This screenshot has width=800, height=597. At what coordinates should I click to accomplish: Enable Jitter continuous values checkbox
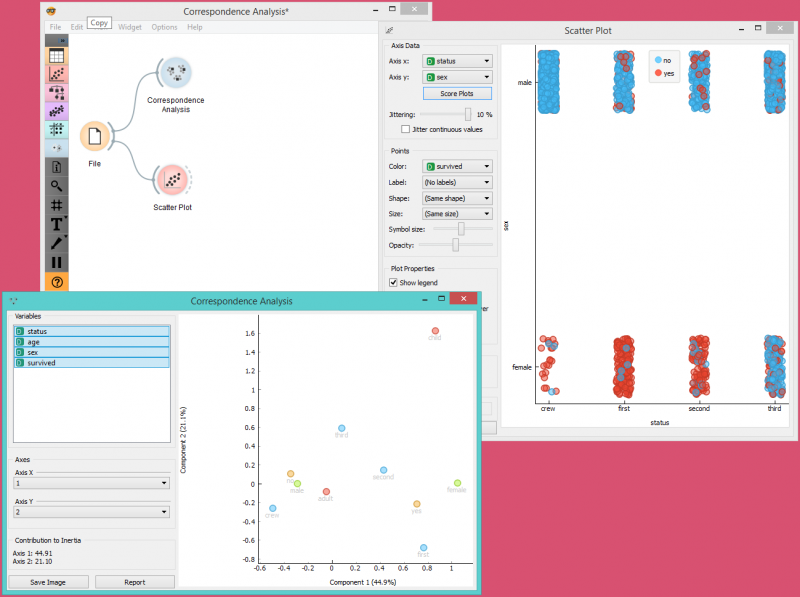click(x=405, y=129)
